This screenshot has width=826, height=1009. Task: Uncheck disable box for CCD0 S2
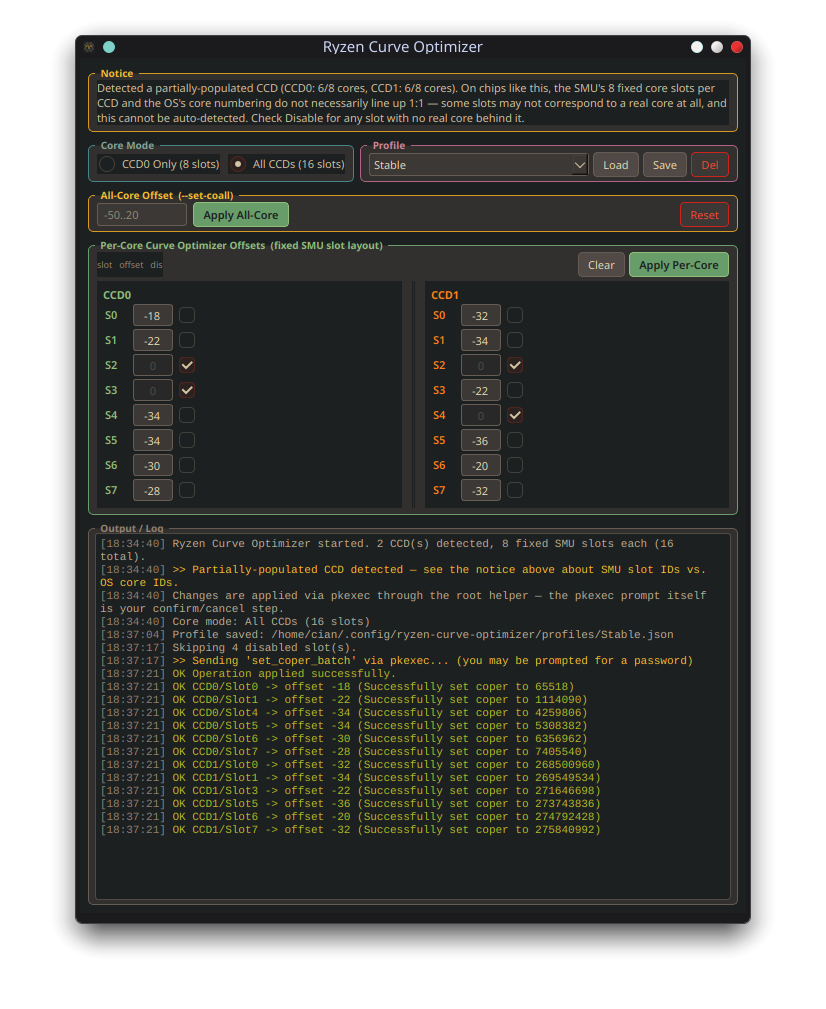(x=187, y=365)
